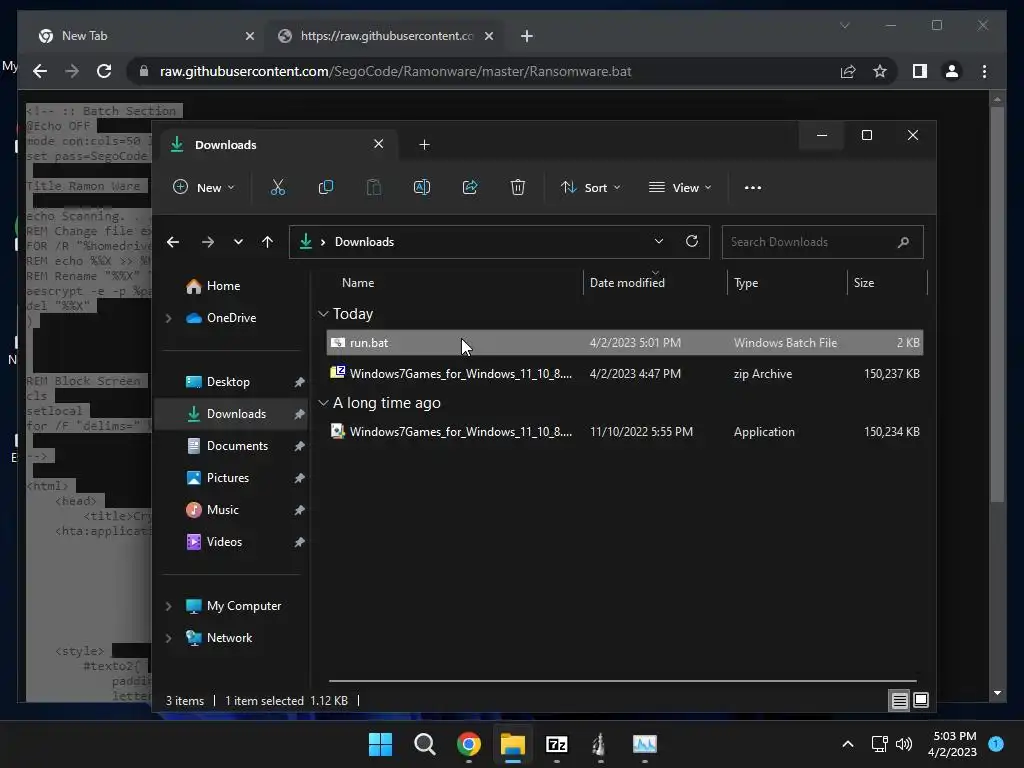The image size is (1024, 768).
Task: Open 7-Zip from the taskbar
Action: click(x=556, y=744)
